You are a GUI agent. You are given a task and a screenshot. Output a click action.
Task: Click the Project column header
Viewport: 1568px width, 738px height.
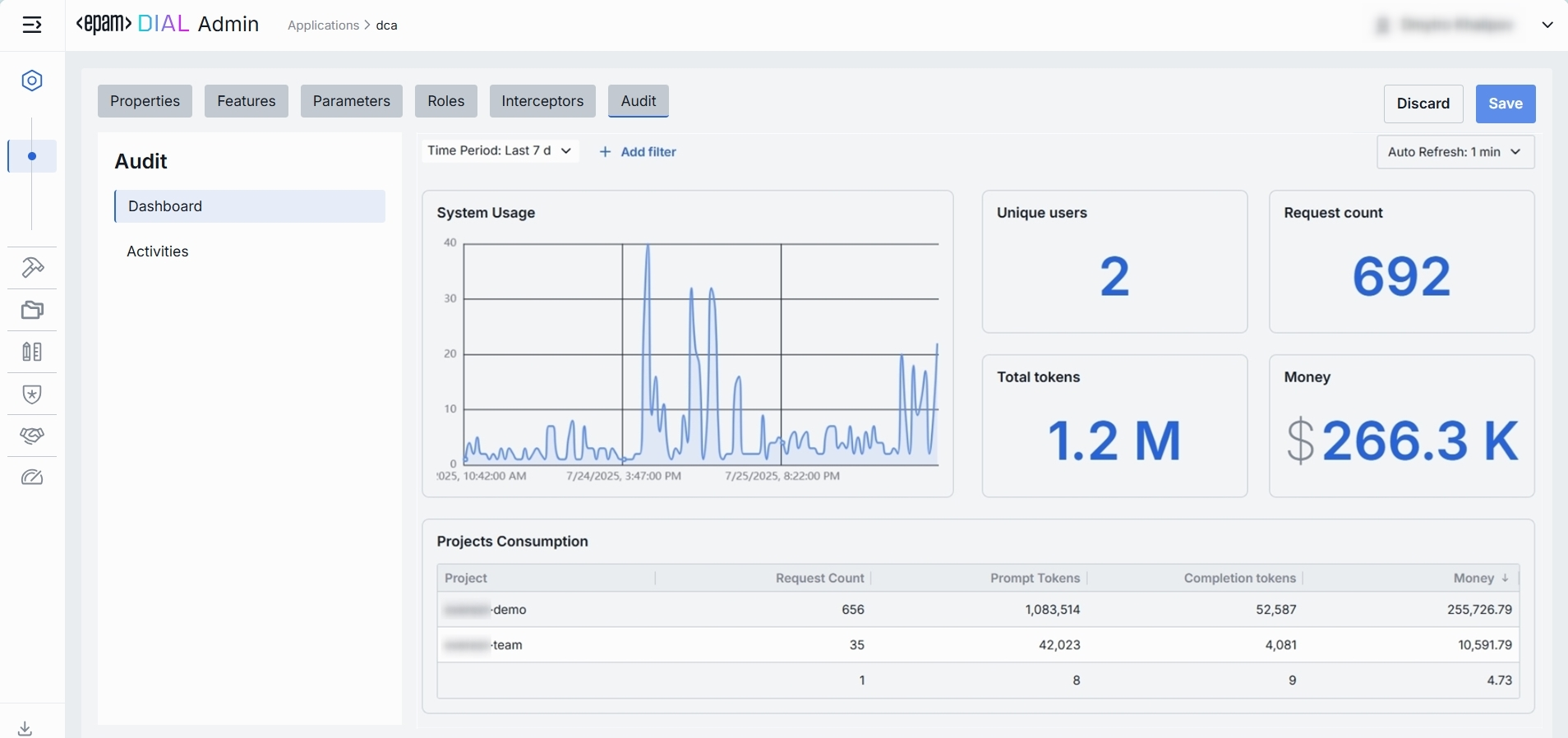tap(546, 579)
